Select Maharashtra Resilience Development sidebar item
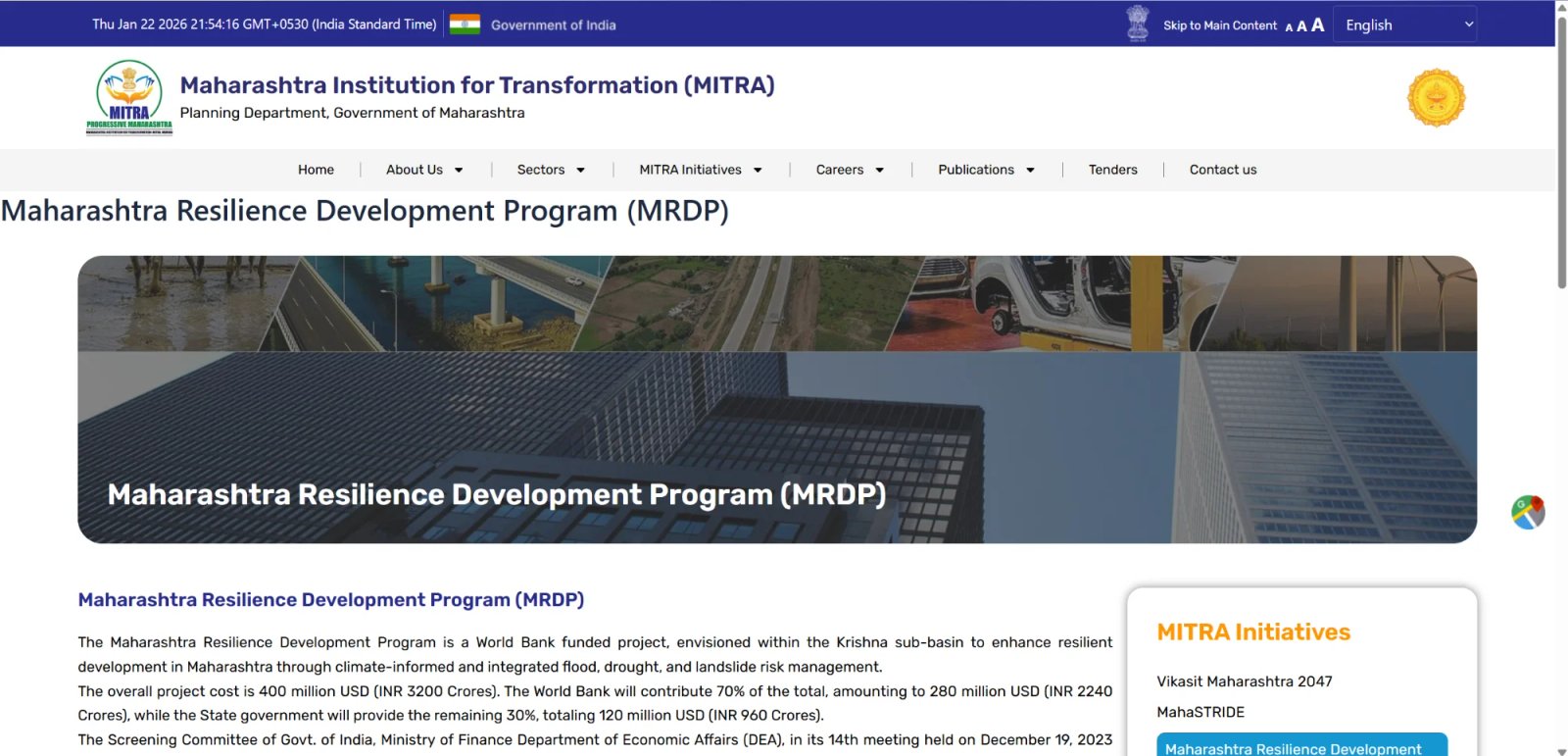Screen dimensions: 1568x756 point(1301,745)
